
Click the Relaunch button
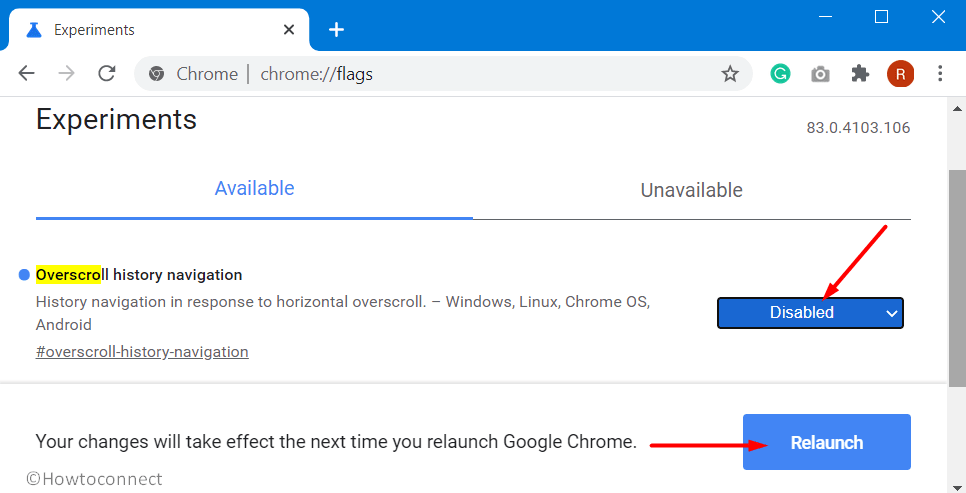[x=827, y=442]
